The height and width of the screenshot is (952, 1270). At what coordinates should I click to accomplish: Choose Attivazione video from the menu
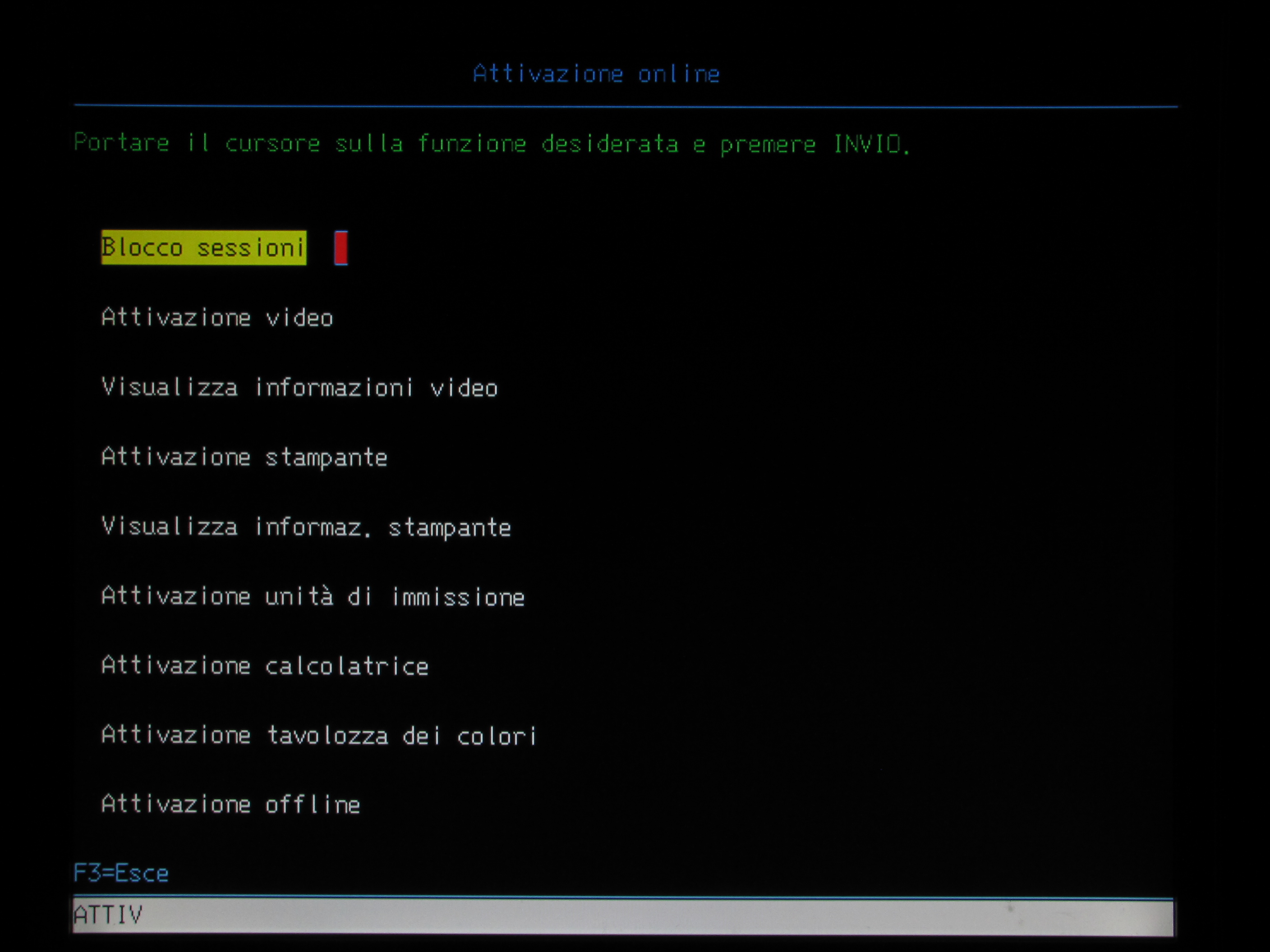coord(217,317)
